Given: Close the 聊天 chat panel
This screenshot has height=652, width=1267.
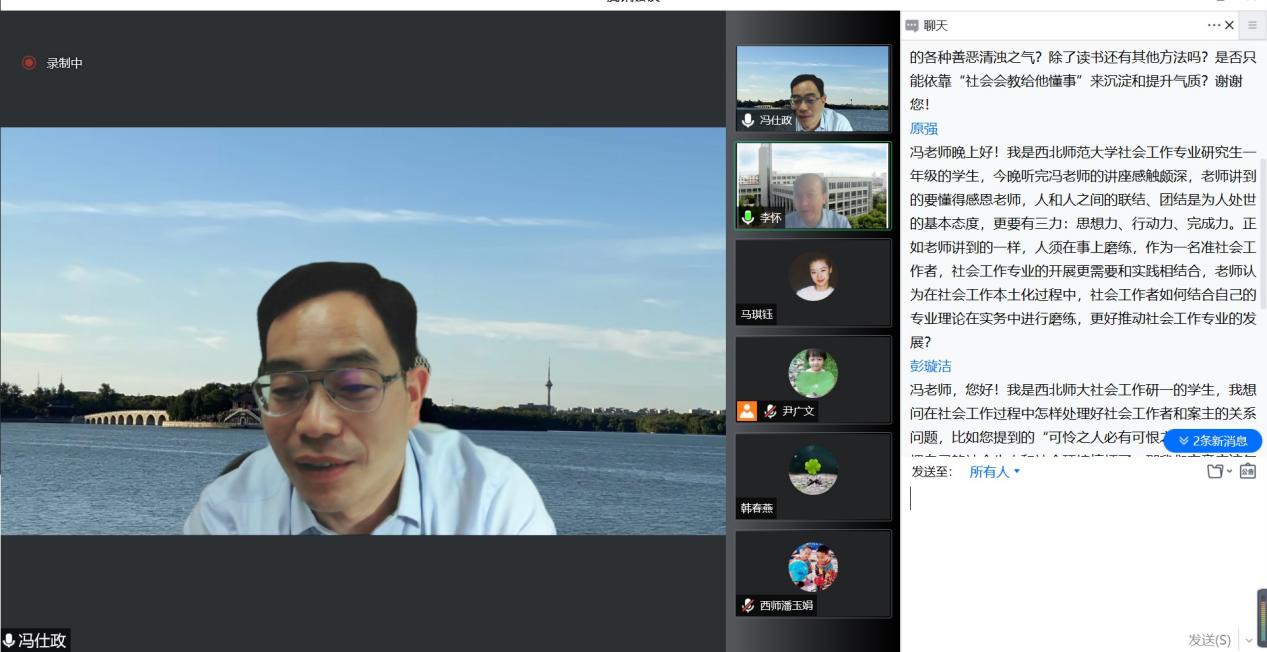Looking at the screenshot, I should point(1229,25).
